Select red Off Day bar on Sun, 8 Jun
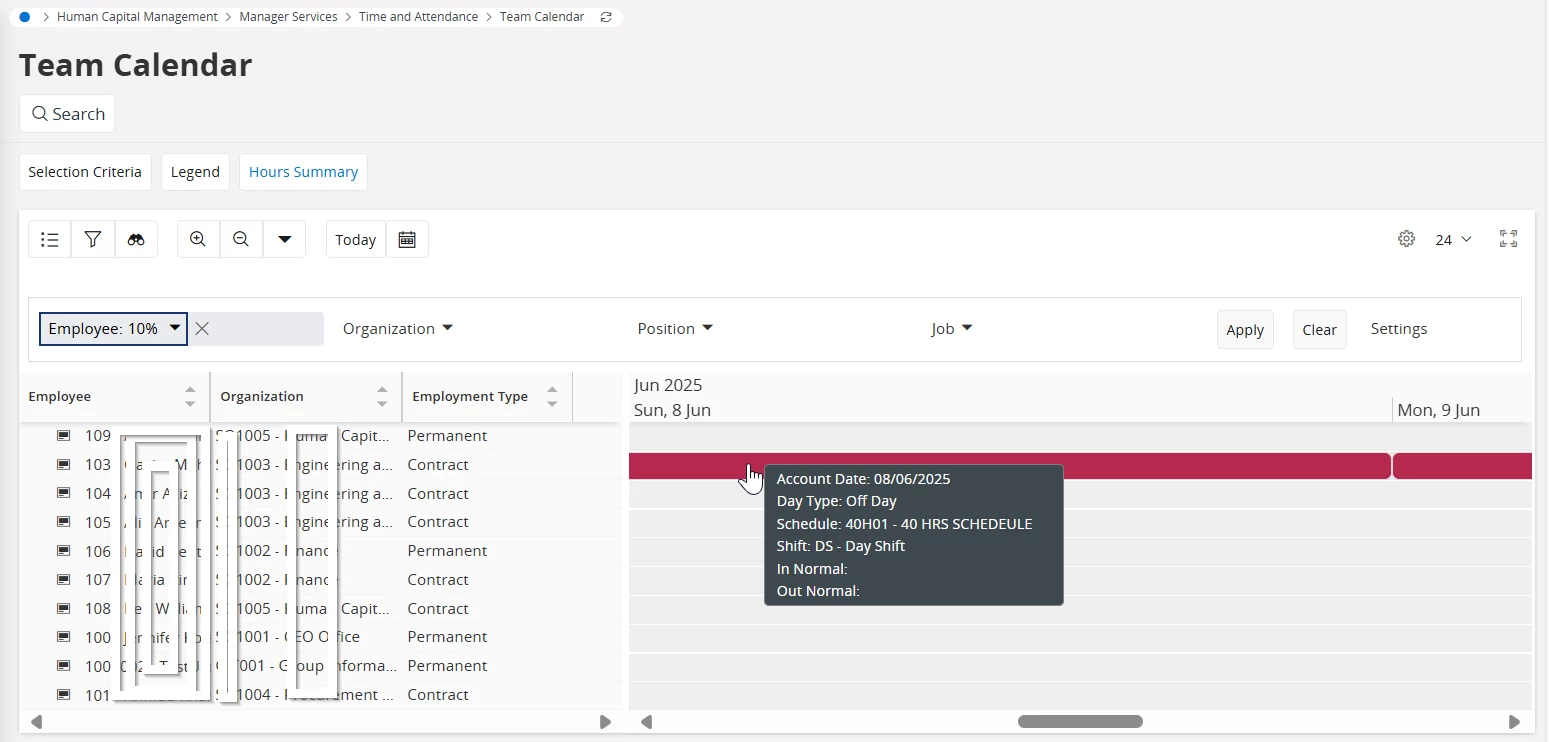 coord(1010,466)
